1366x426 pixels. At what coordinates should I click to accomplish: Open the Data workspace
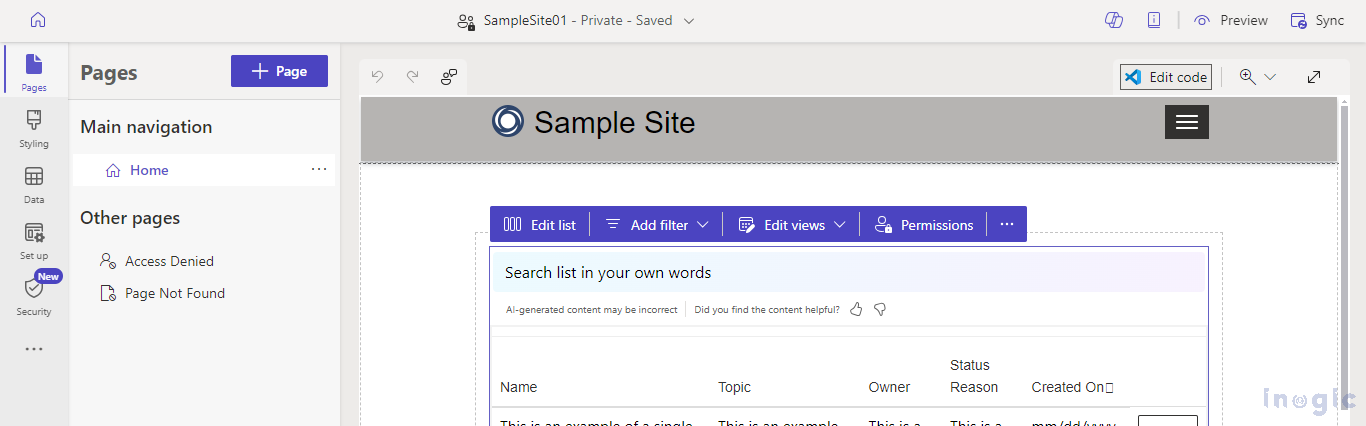pyautogui.click(x=34, y=185)
